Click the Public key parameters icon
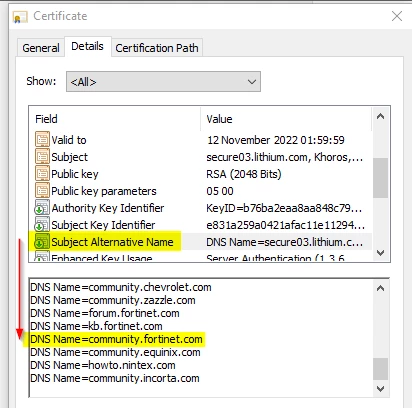Screen dimensions: 412x408 click(42, 191)
